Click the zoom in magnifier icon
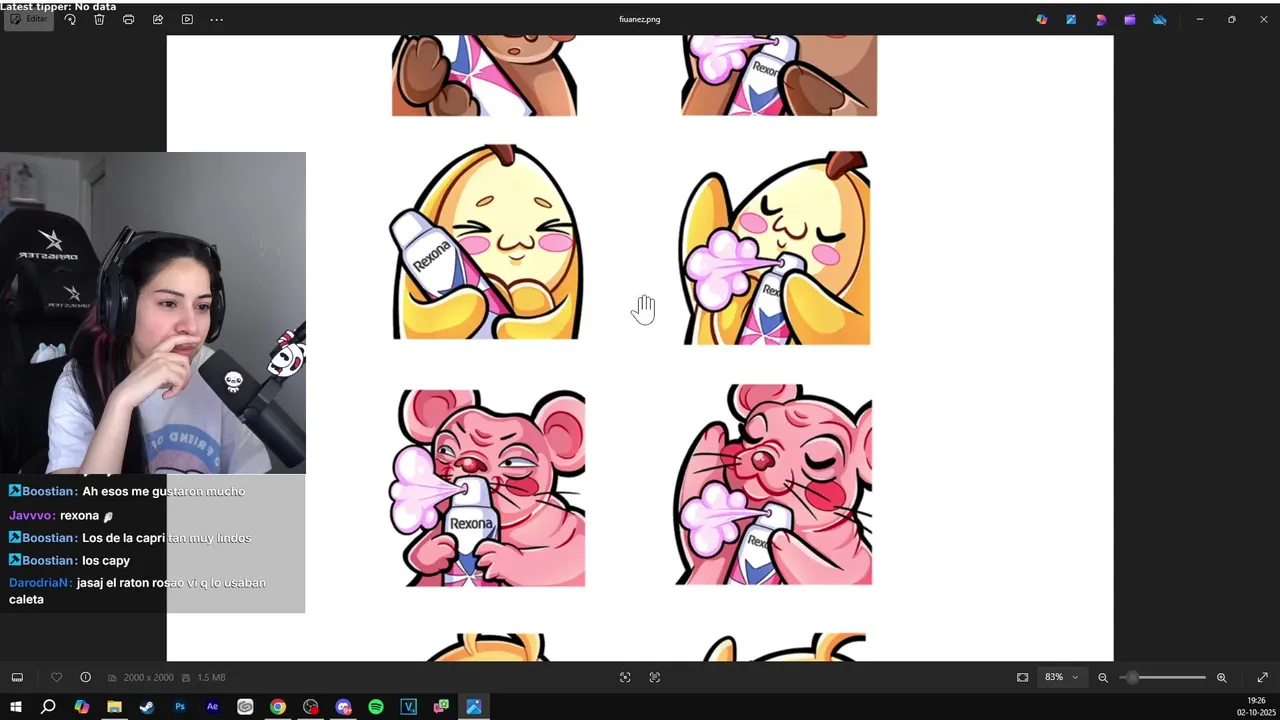This screenshot has width=1280, height=720. tap(1221, 677)
